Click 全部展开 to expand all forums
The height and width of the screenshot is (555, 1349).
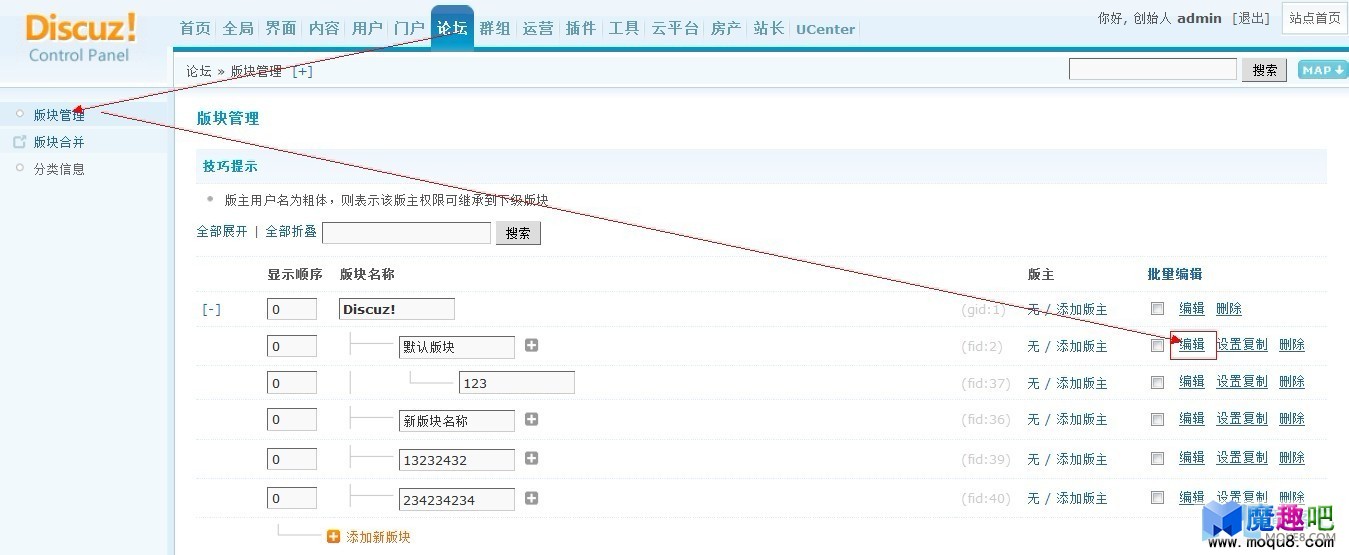[x=222, y=231]
